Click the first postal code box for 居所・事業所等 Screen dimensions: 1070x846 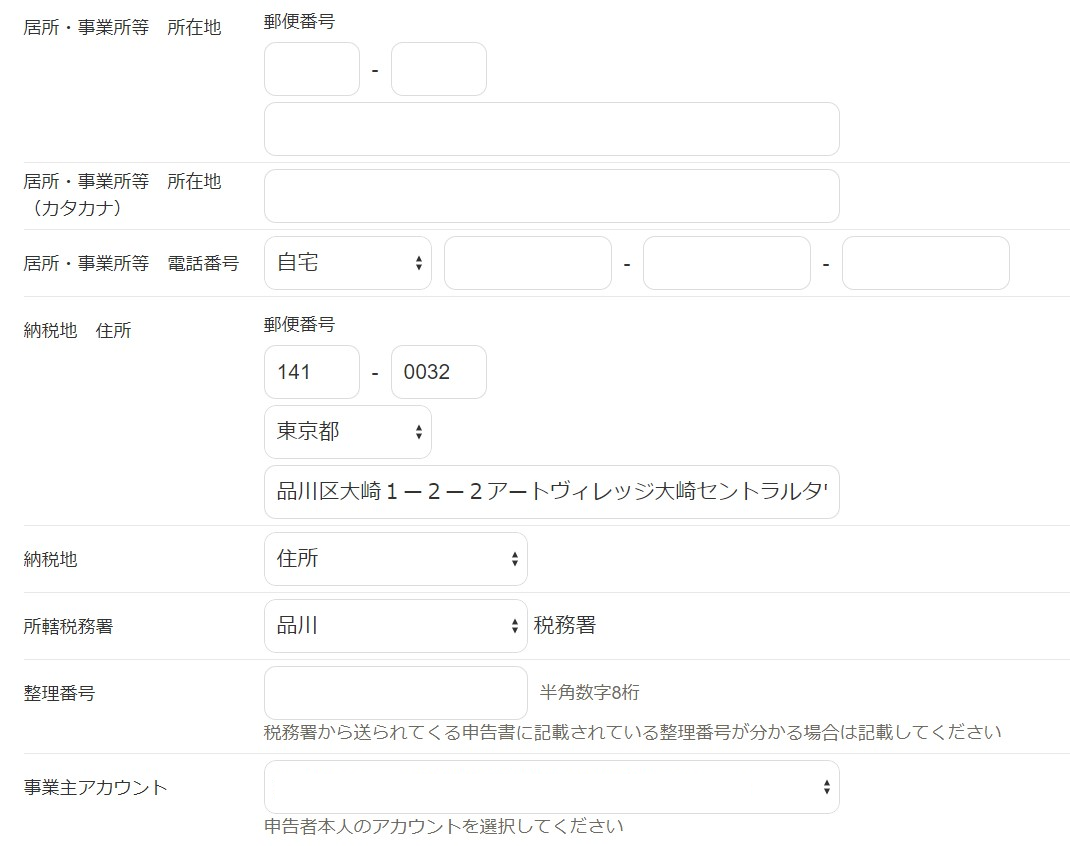311,69
